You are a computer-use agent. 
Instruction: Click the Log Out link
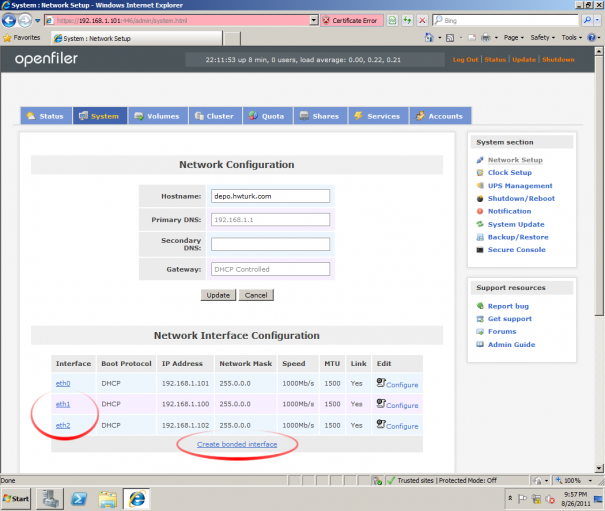(465, 59)
